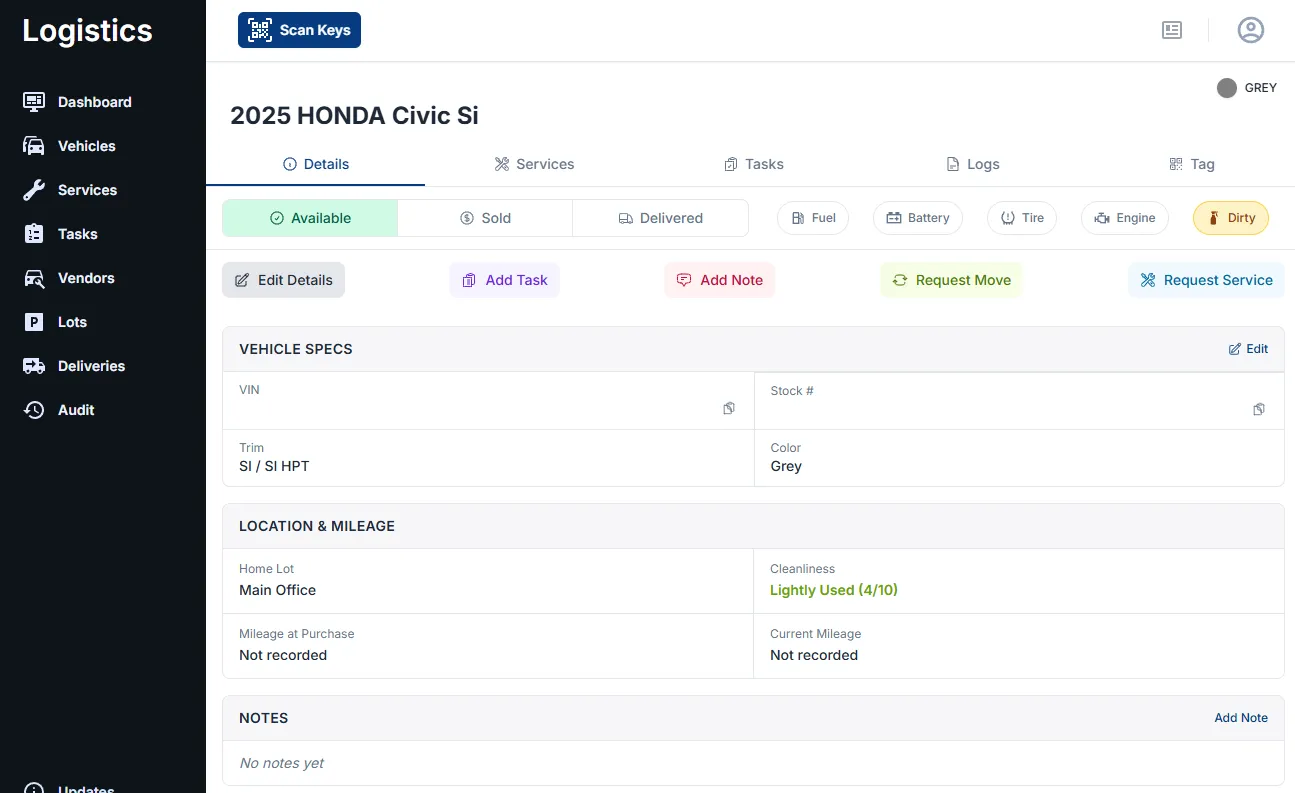Copy the VIN value icon

(729, 409)
